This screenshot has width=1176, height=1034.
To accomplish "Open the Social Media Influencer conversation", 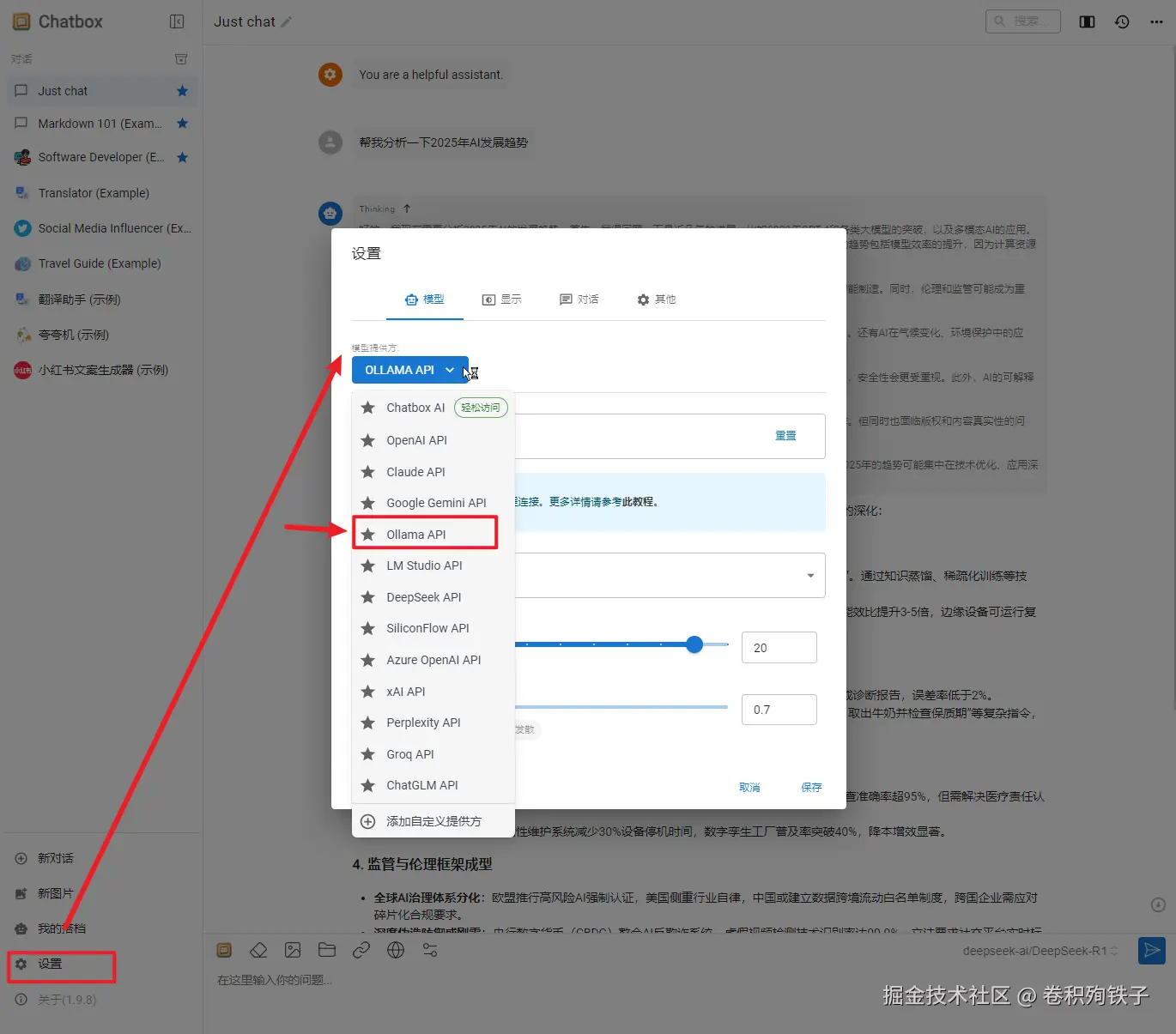I will 101,228.
